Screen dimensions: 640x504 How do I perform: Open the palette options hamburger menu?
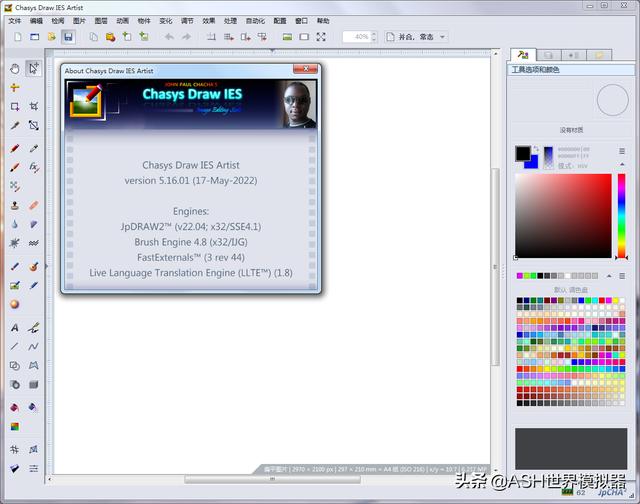622,276
